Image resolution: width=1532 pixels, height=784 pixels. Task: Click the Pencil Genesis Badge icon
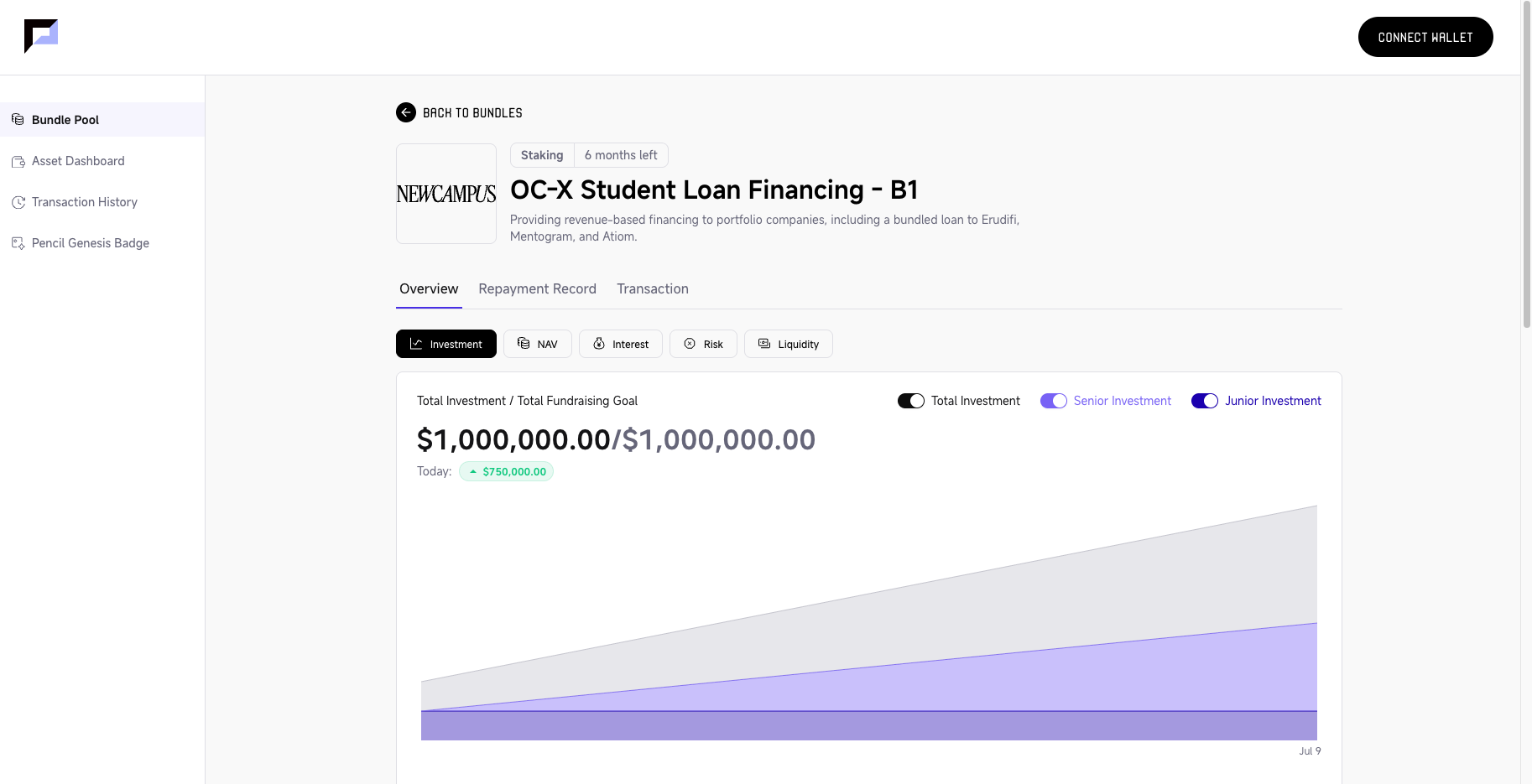18,243
